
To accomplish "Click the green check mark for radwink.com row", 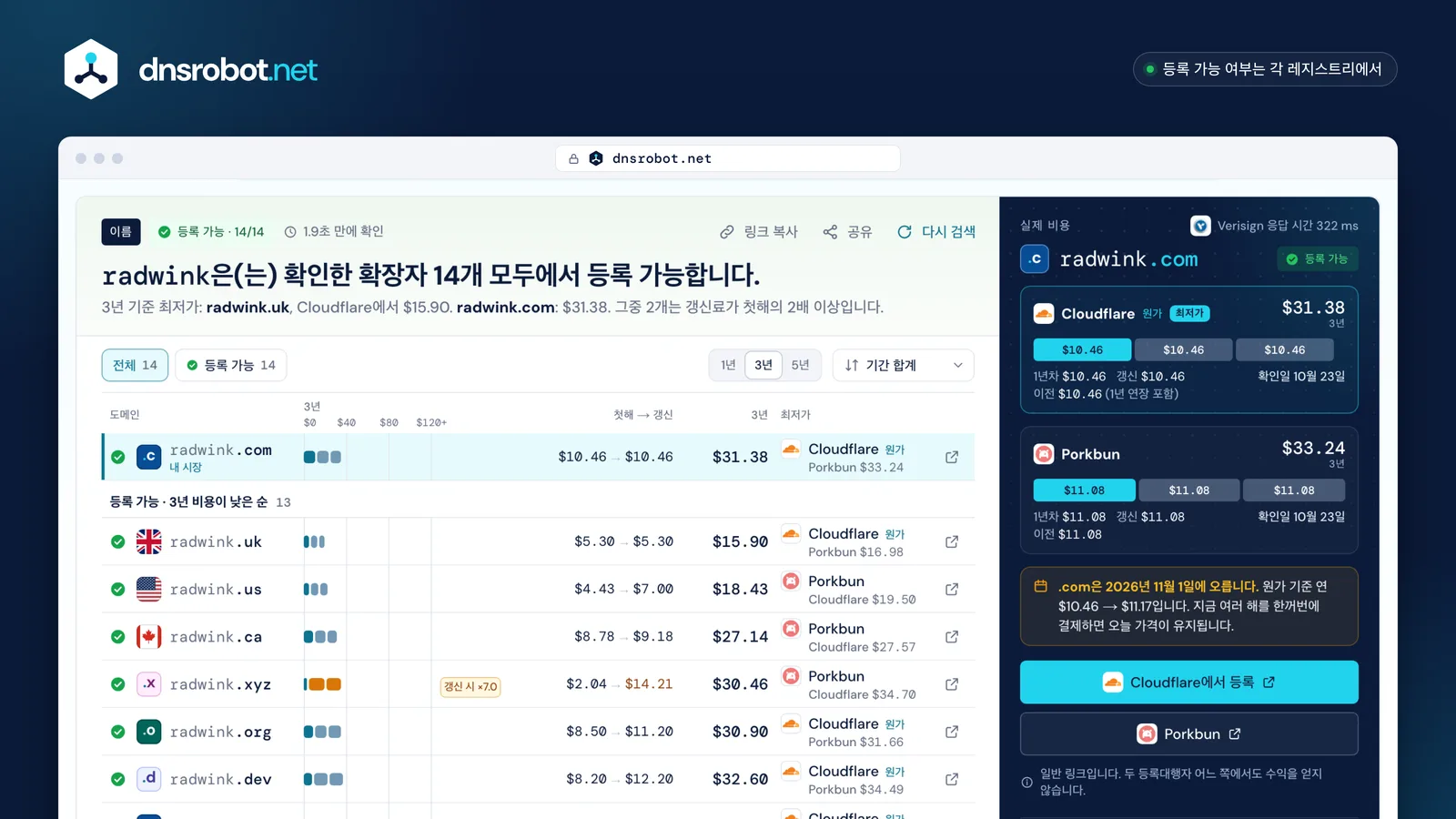I will coord(118,457).
